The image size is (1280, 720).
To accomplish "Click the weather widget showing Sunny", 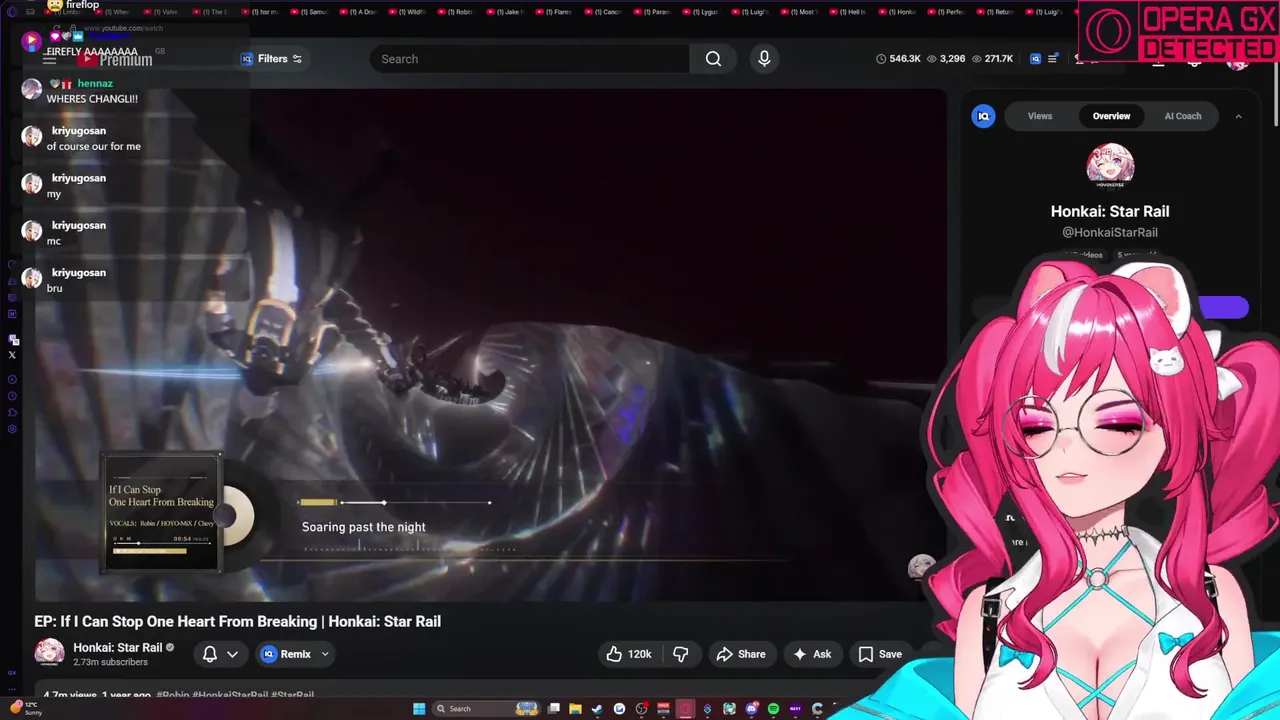I will pyautogui.click(x=28, y=709).
